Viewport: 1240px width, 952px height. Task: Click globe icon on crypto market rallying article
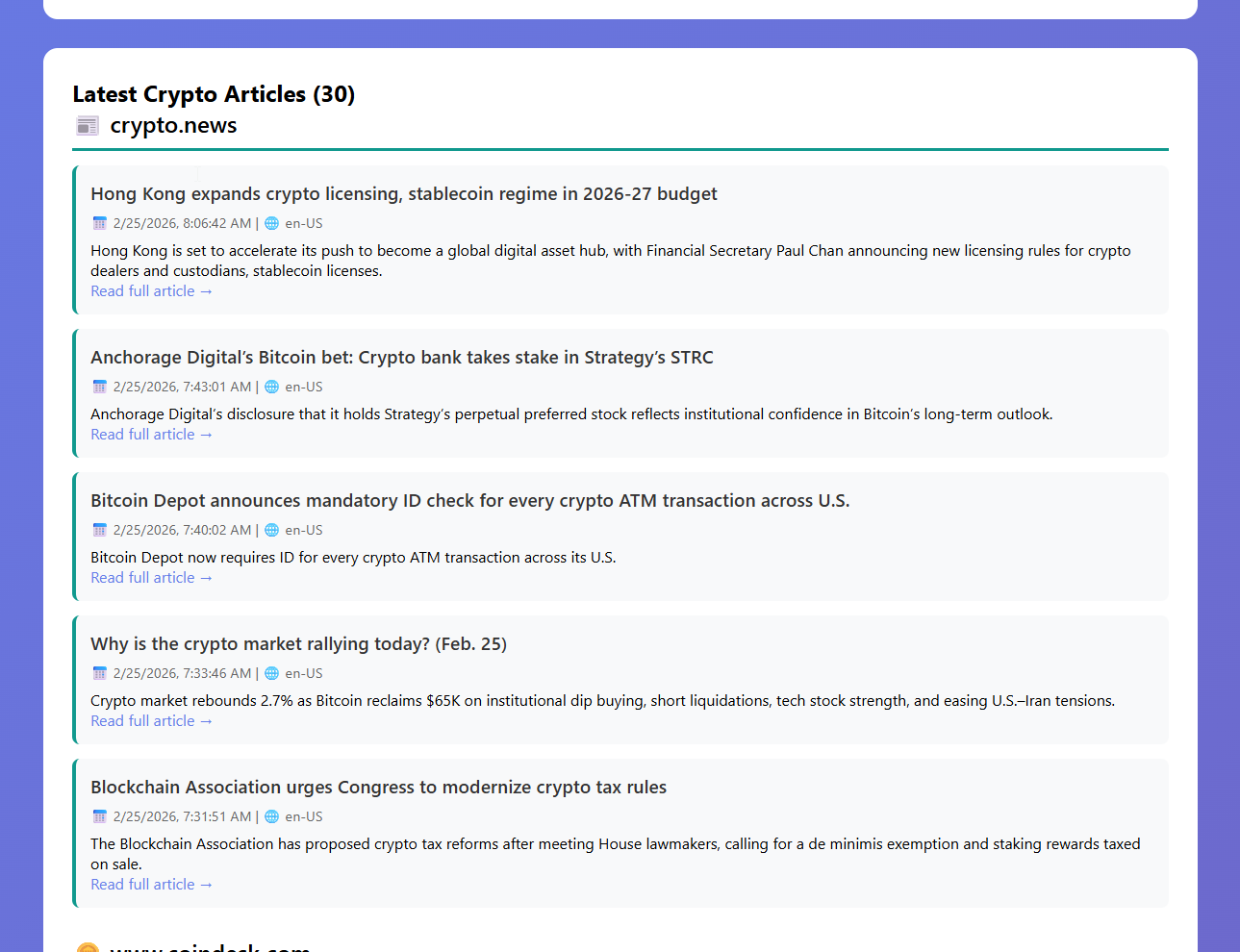(272, 673)
